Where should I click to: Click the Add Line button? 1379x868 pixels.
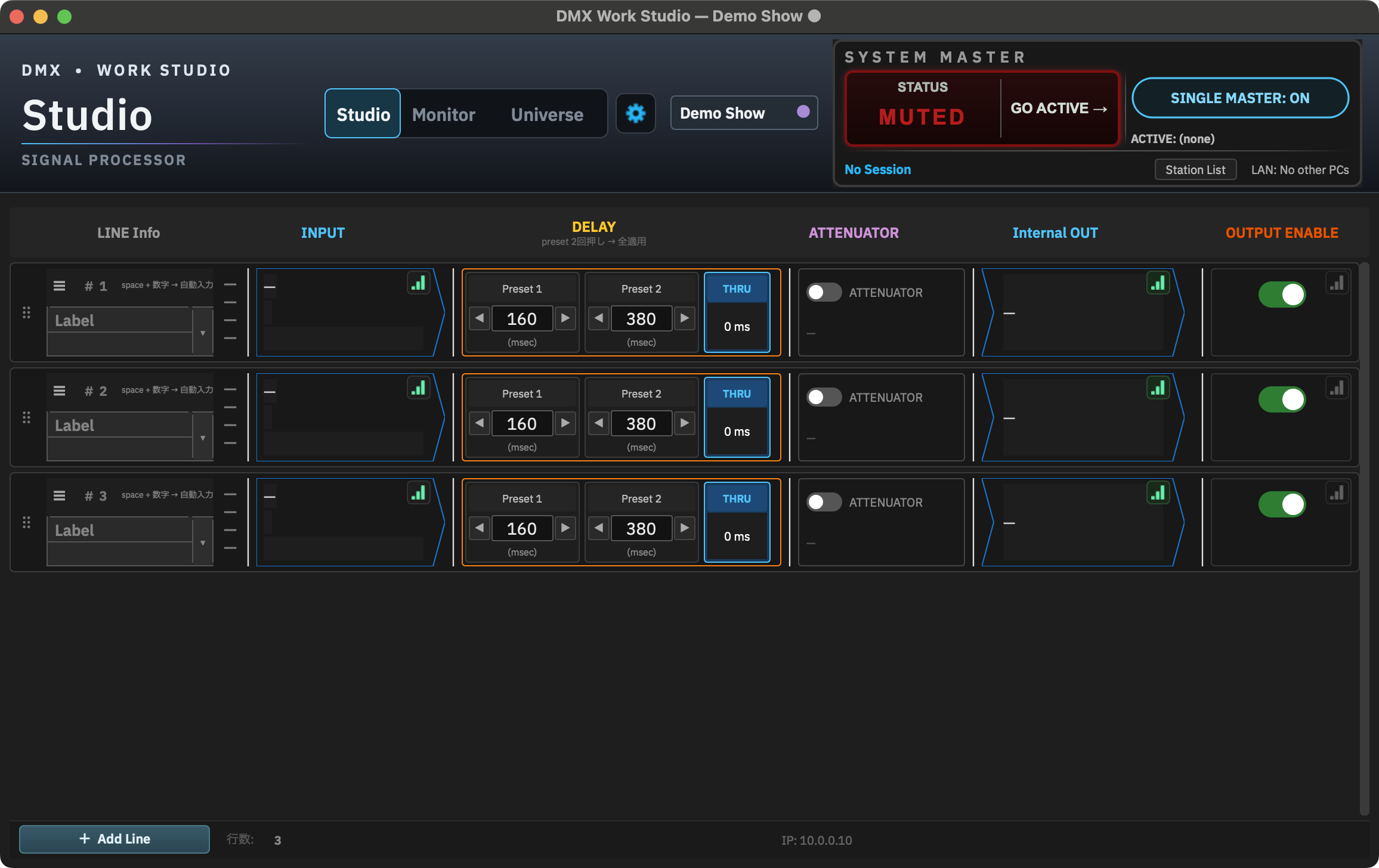click(x=115, y=839)
